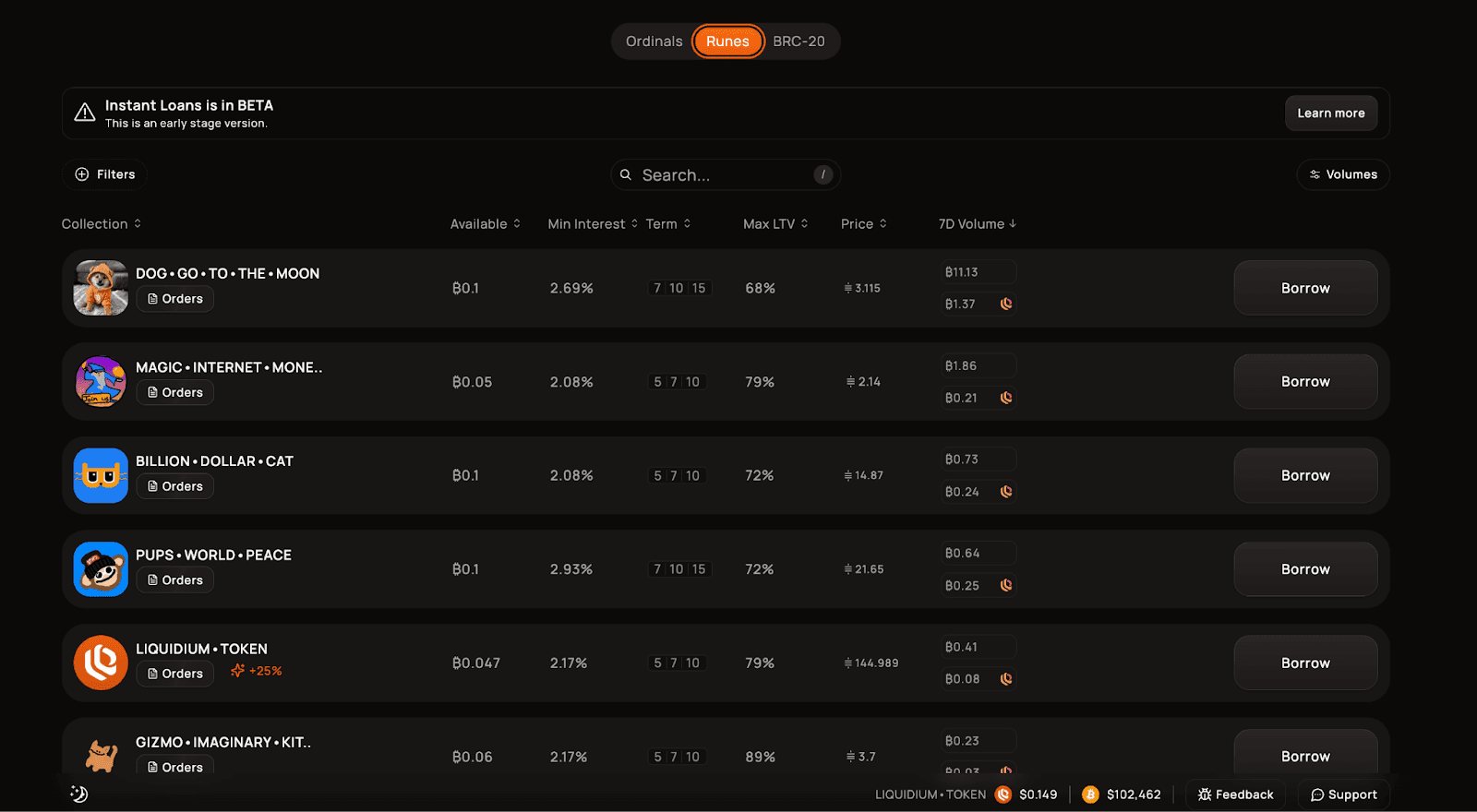Click the Bitcoin icon in the footer
This screenshot has width=1477, height=812.
[1090, 794]
